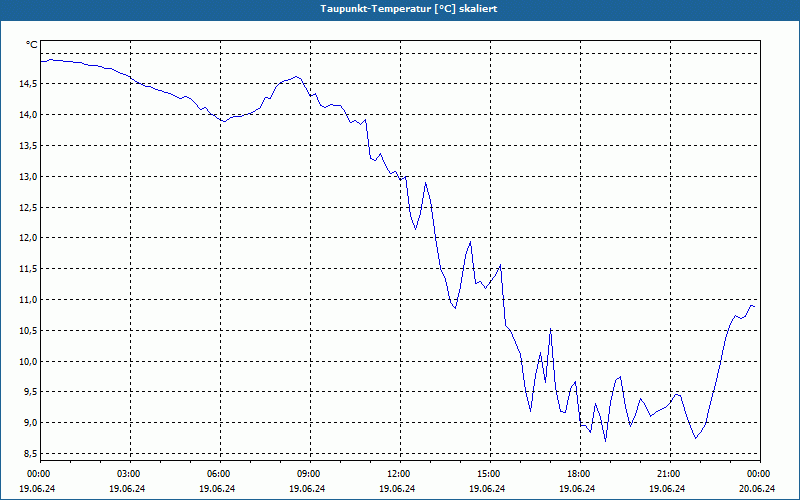The height and width of the screenshot is (500, 800).
Task: Click the 19.06.24 date under 03:00
Action: click(128, 488)
